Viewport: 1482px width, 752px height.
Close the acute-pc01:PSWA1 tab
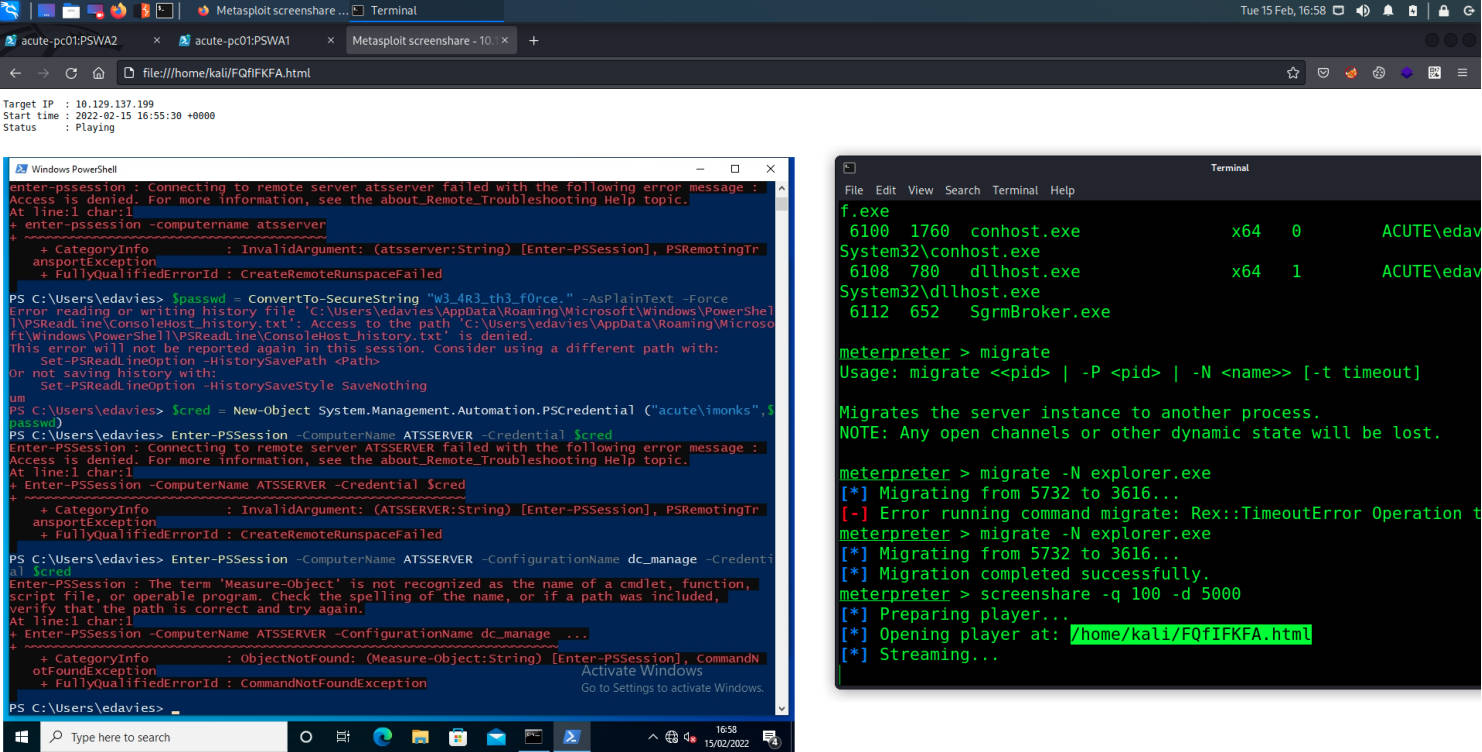click(330, 41)
